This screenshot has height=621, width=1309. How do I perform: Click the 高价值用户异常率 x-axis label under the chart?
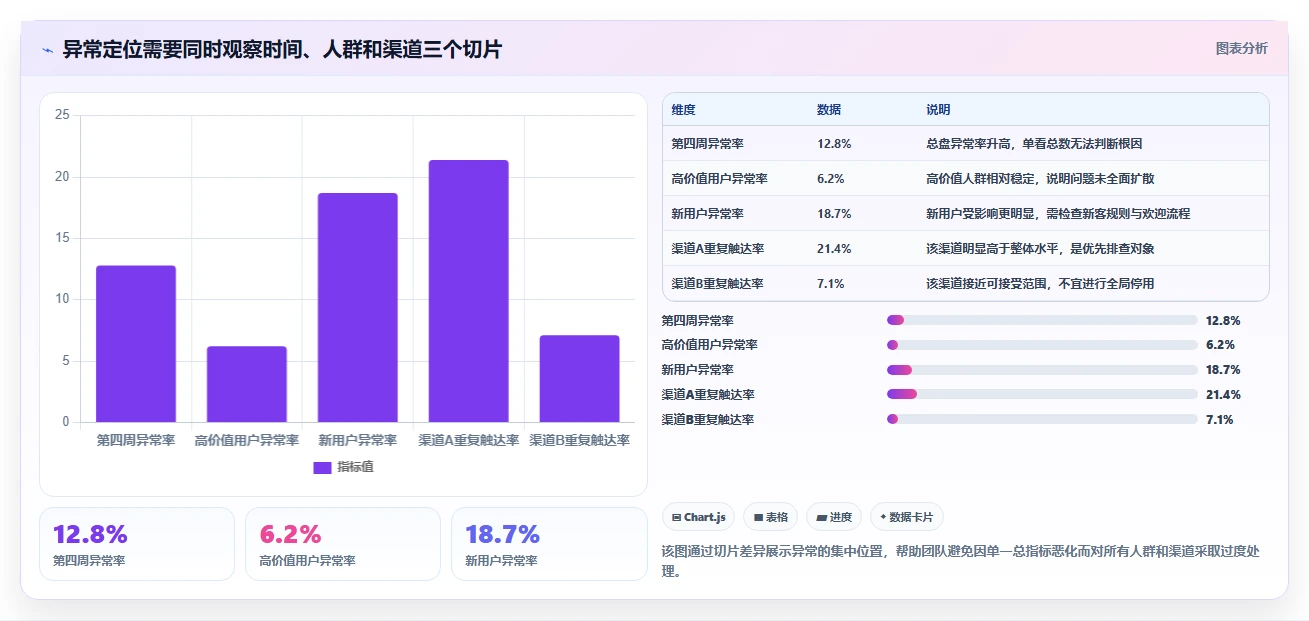[x=247, y=440]
